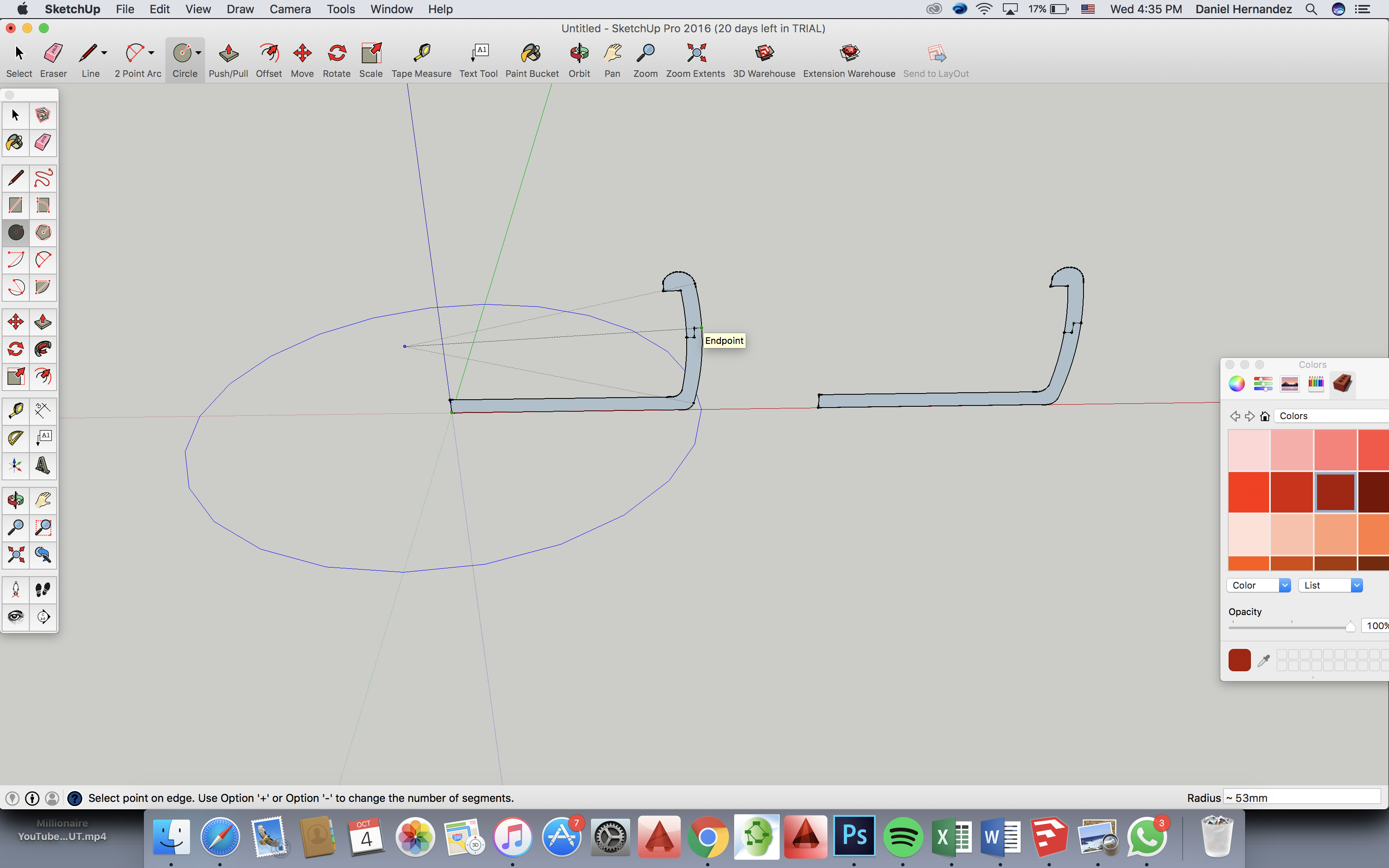Choose the 3D Text tool in side palette
The image size is (1389, 868).
pyautogui.click(x=43, y=465)
